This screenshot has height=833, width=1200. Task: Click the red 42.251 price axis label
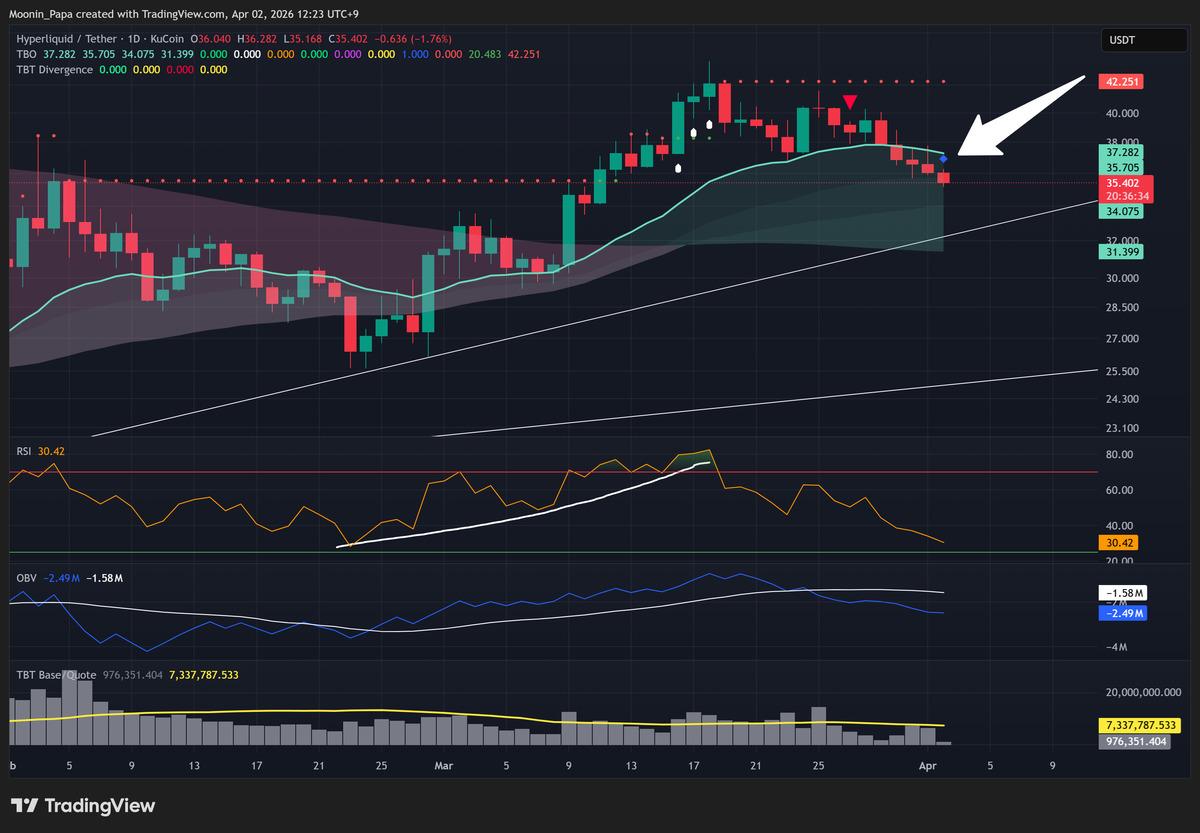(1121, 82)
